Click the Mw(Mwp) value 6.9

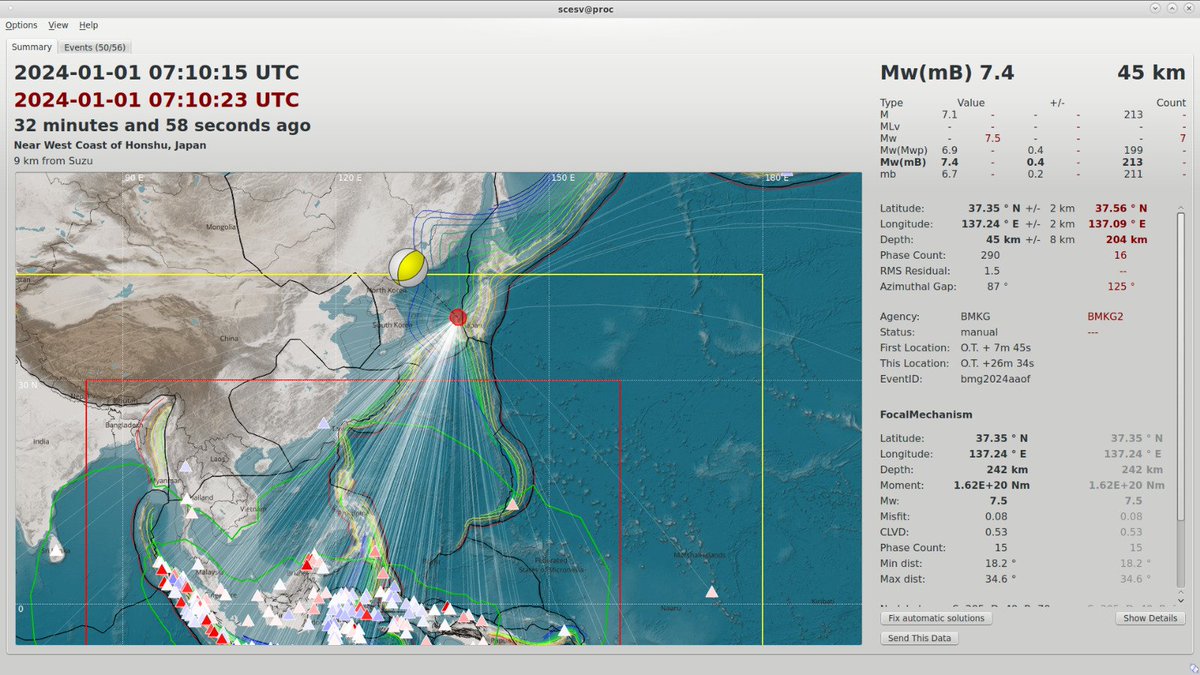point(949,150)
